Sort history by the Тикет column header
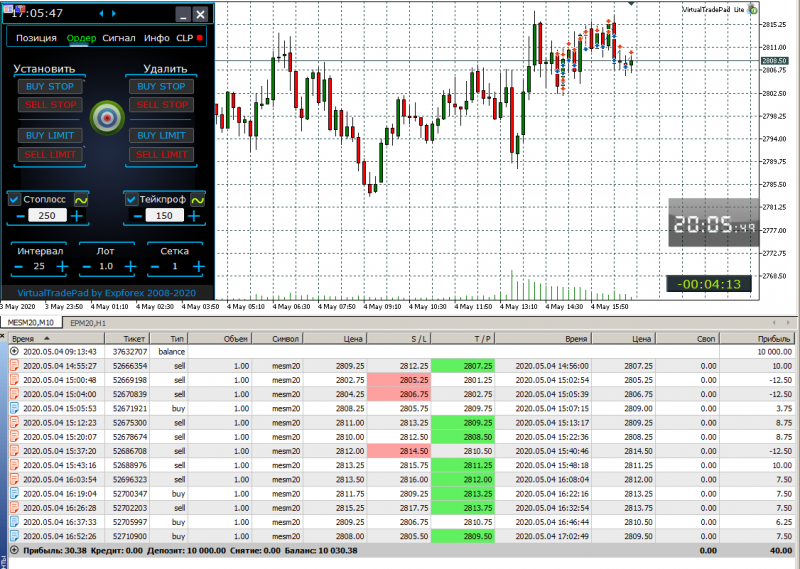Image resolution: width=800 pixels, height=569 pixels. [127, 338]
